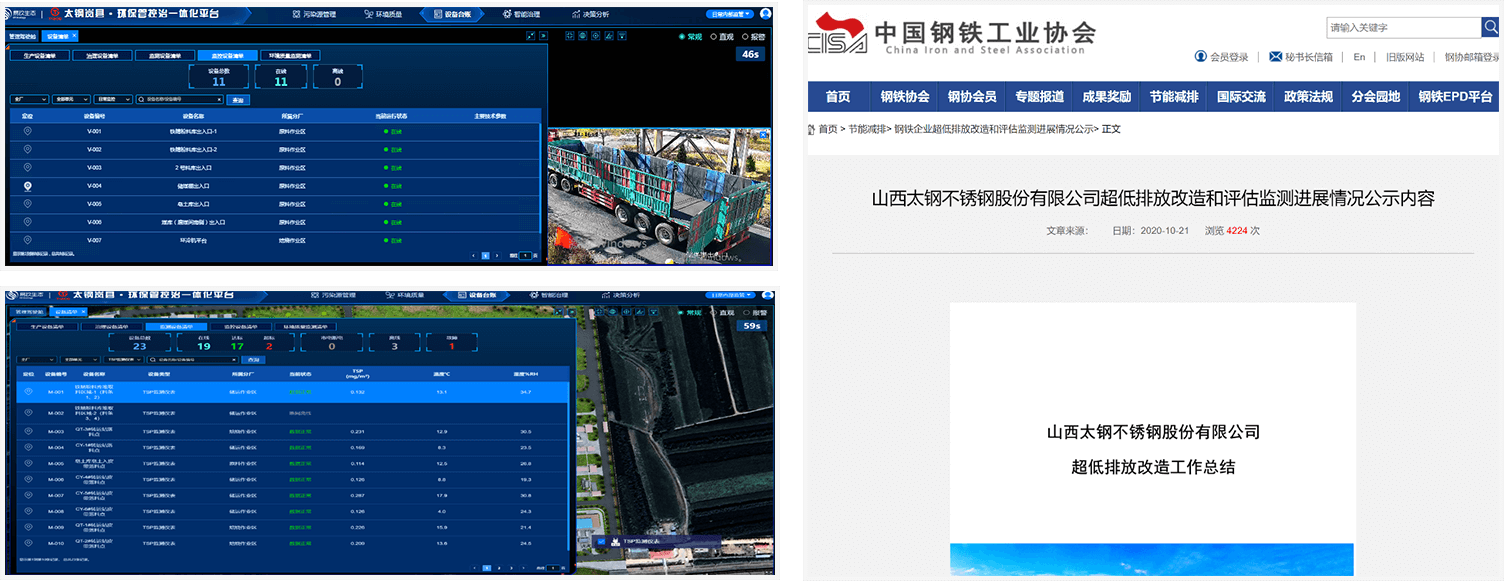Open the user avatar in the top dashboard

766,14
